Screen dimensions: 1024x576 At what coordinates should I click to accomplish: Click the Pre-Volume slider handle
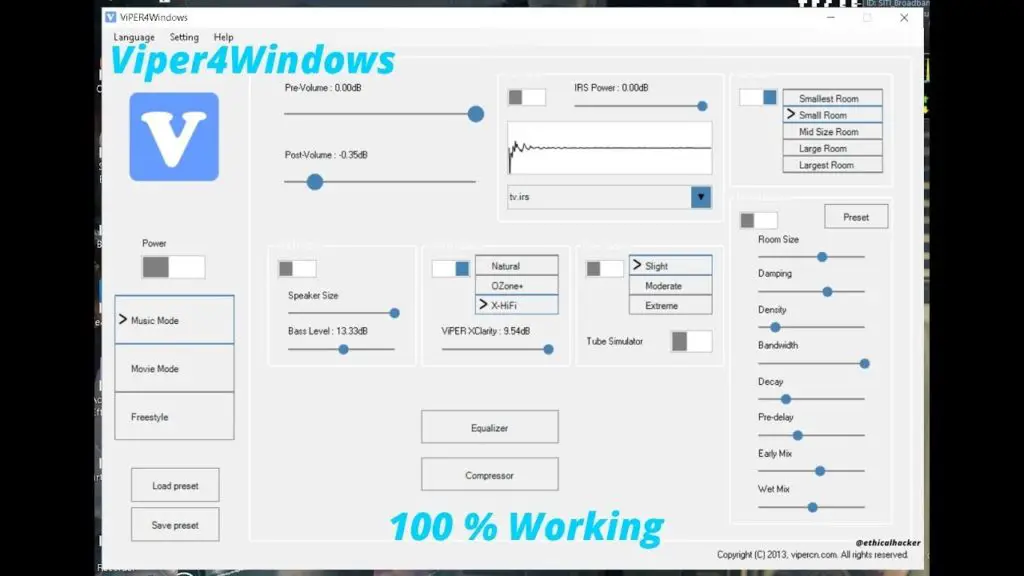[x=475, y=114]
